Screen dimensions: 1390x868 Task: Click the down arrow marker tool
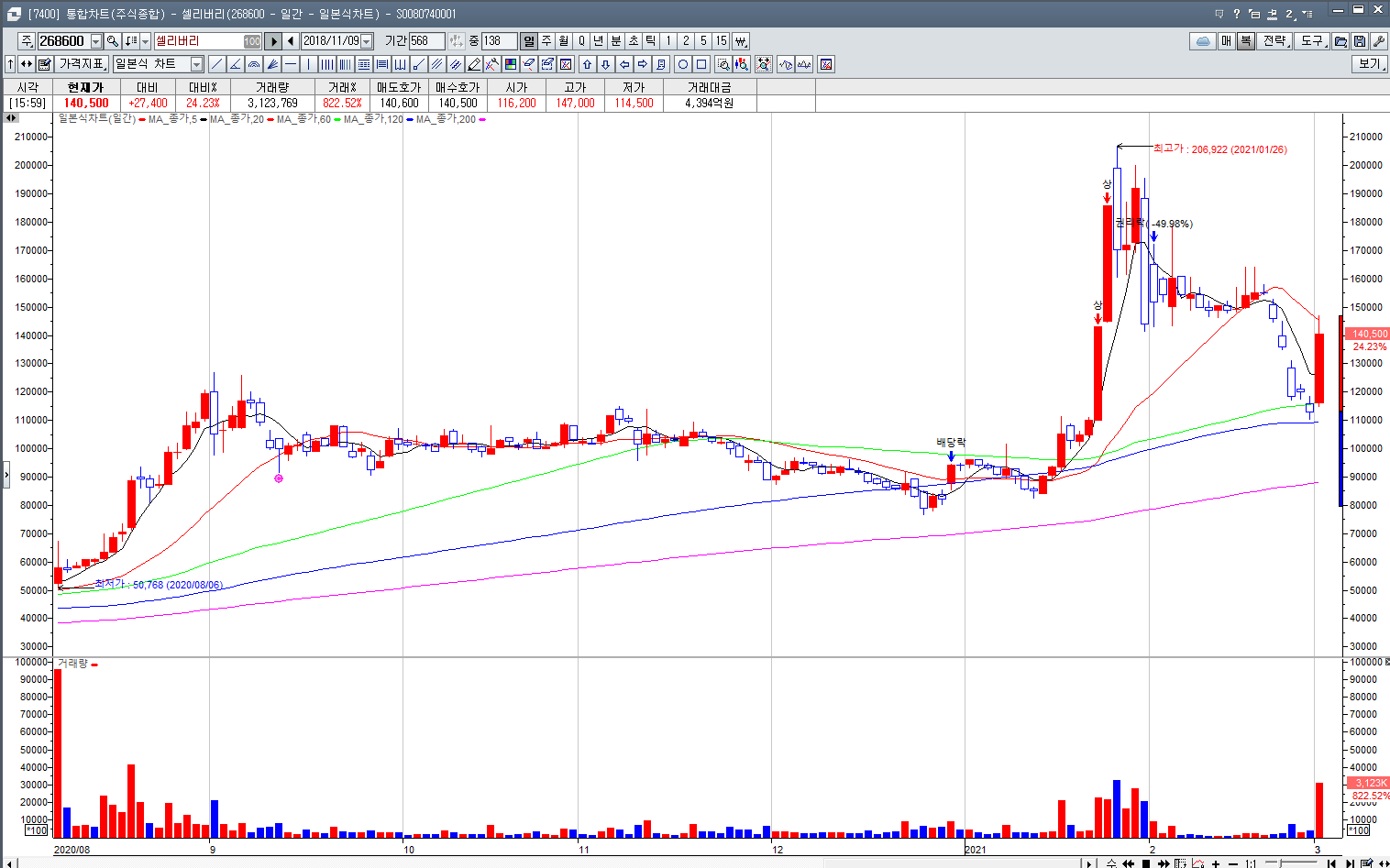pos(605,64)
